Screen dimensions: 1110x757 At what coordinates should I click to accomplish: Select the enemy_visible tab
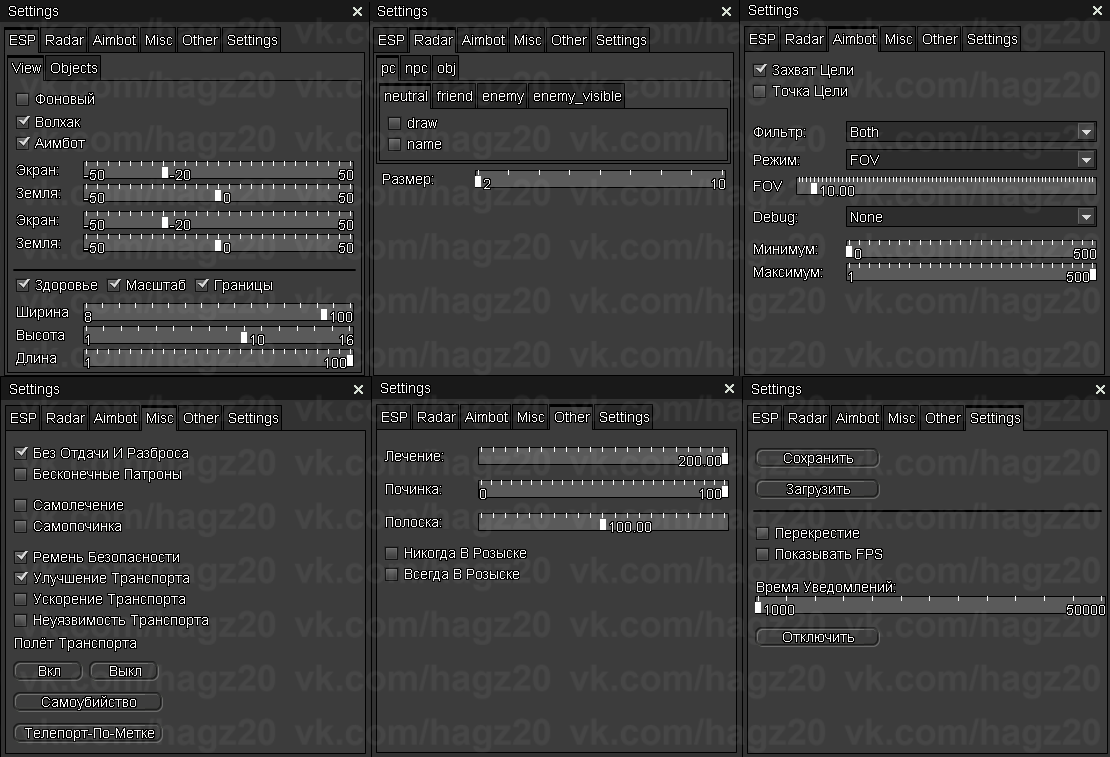(577, 96)
